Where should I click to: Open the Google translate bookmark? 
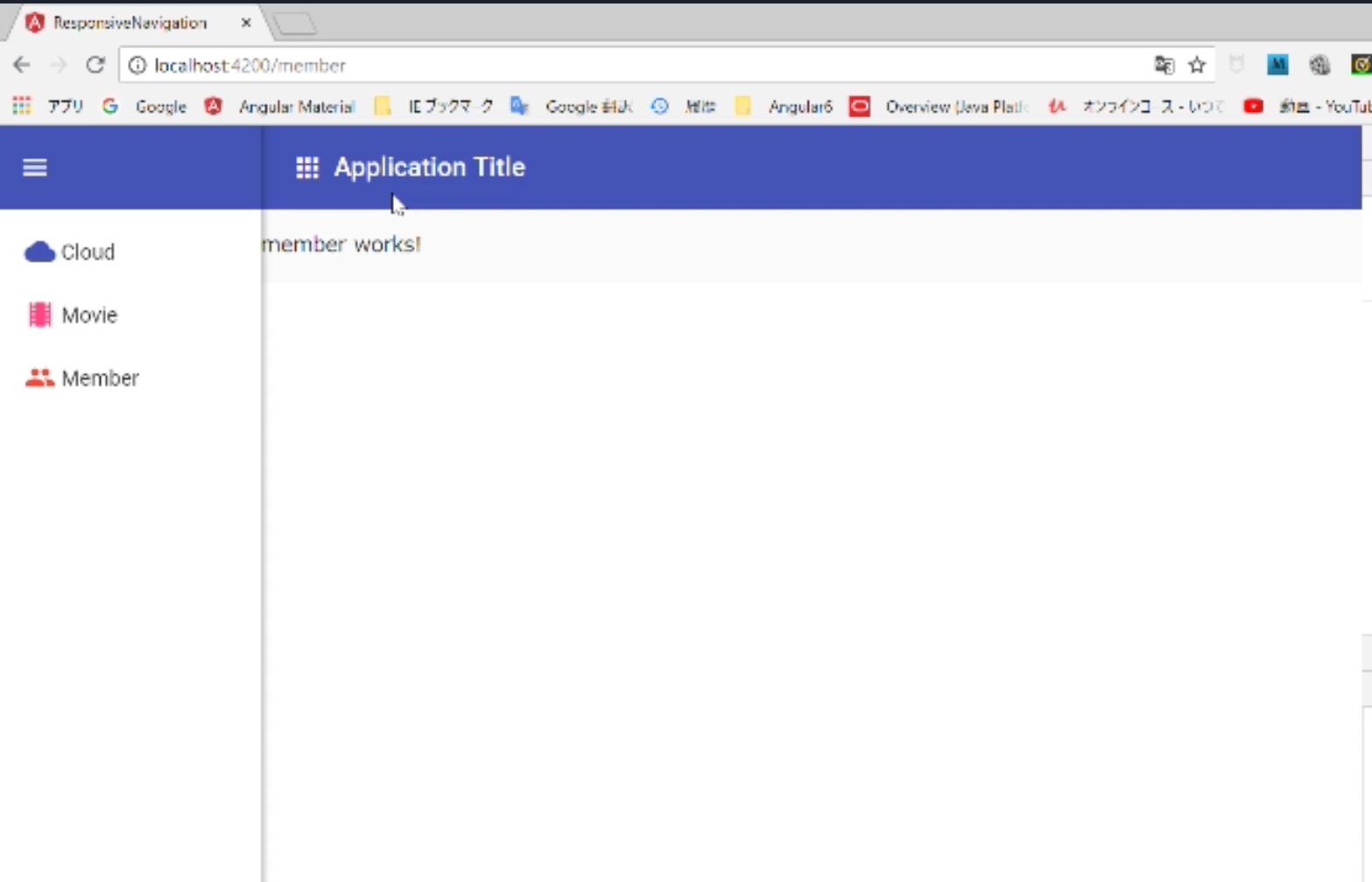pos(572,107)
